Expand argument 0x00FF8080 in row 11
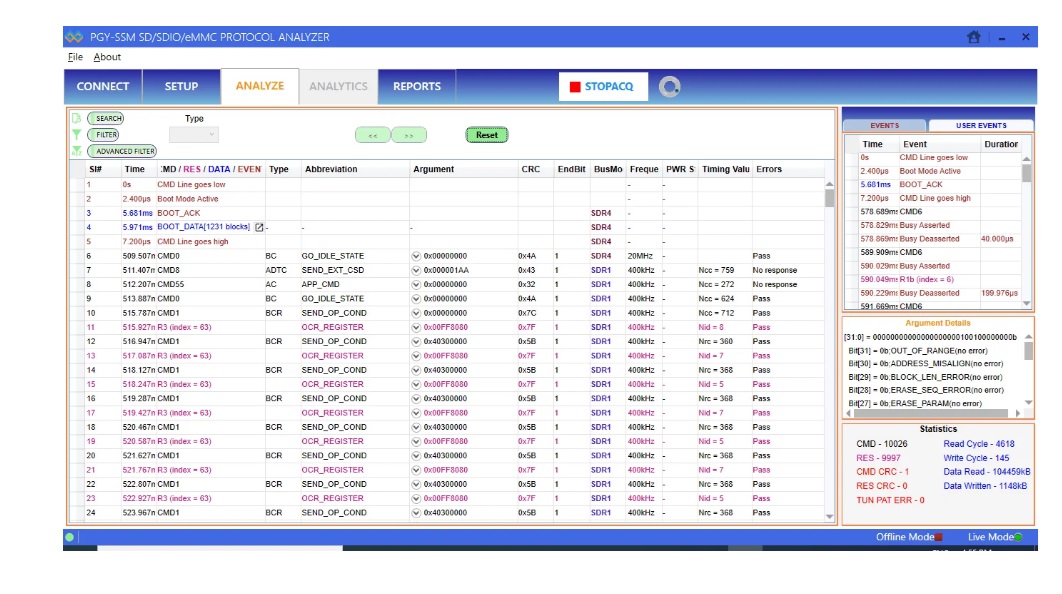 click(x=416, y=327)
